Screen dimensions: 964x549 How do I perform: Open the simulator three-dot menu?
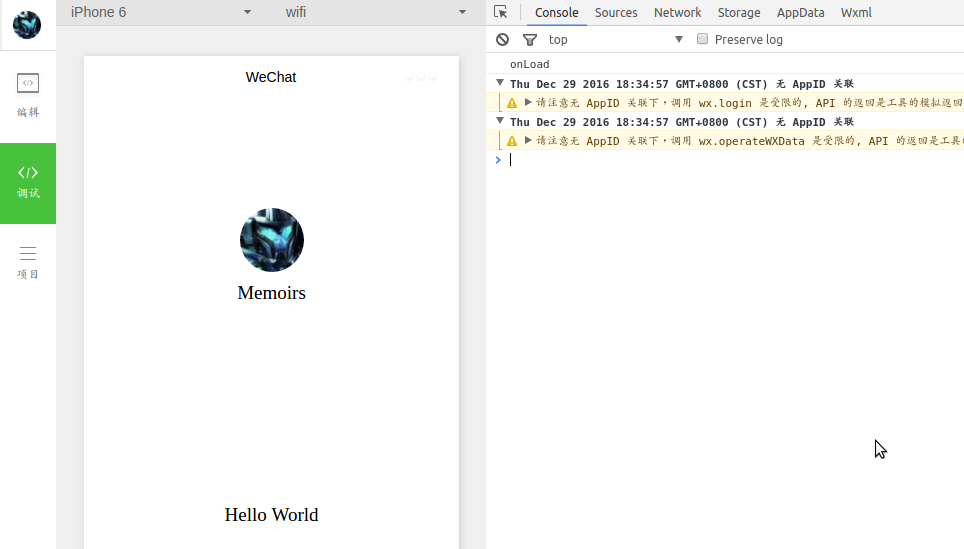click(421, 76)
